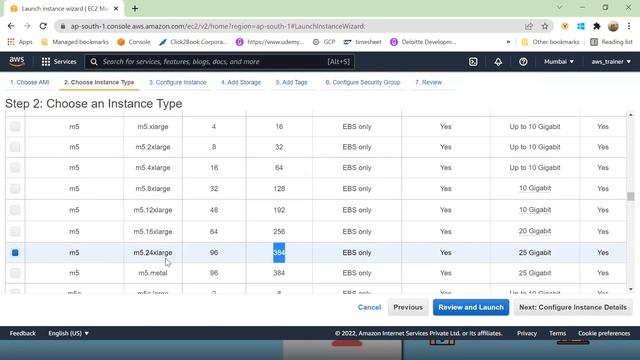The height and width of the screenshot is (360, 640).
Task: Go to 3. Configure Instance step
Action: (x=178, y=82)
